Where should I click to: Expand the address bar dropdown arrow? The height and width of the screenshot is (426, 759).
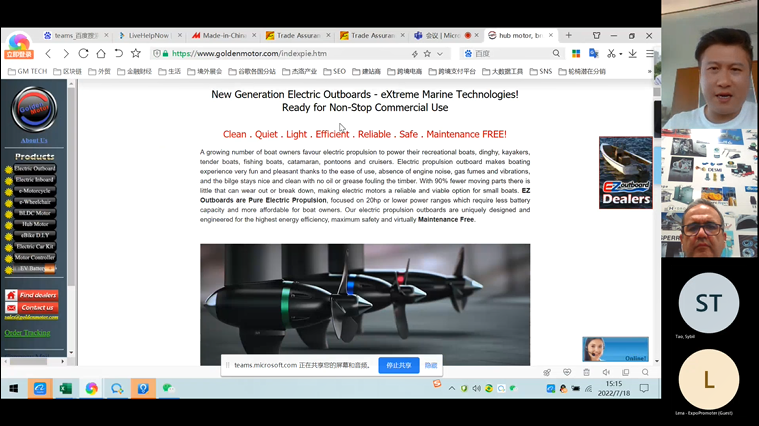tap(440, 54)
